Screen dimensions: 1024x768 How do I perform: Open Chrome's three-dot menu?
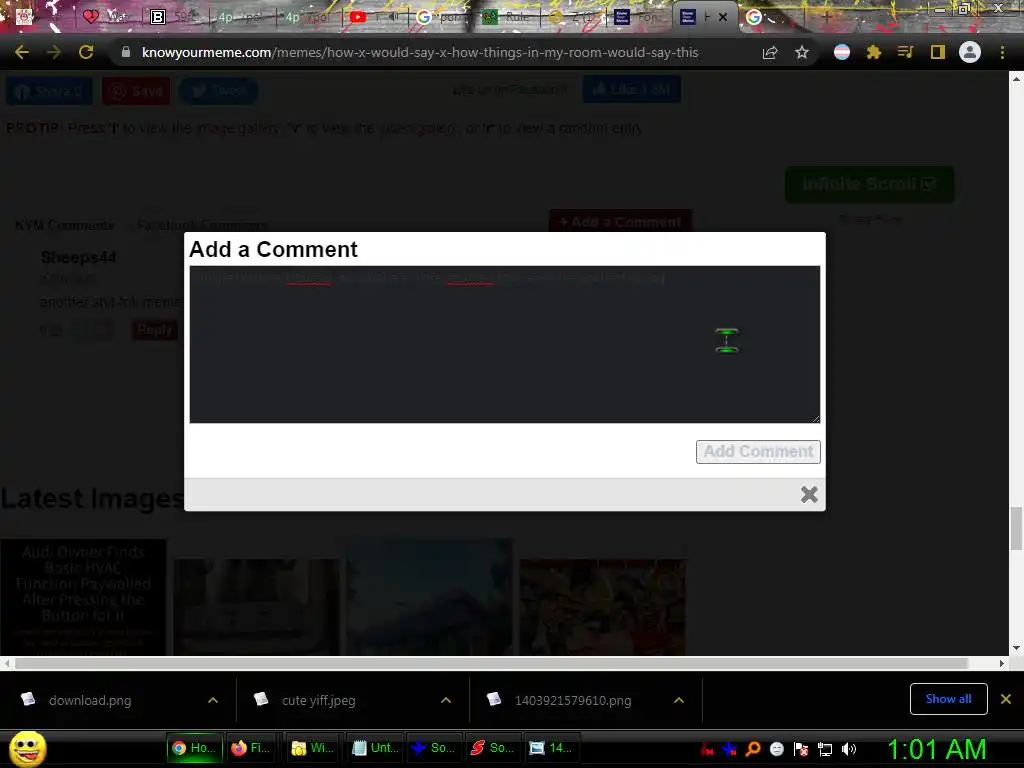tap(1002, 52)
